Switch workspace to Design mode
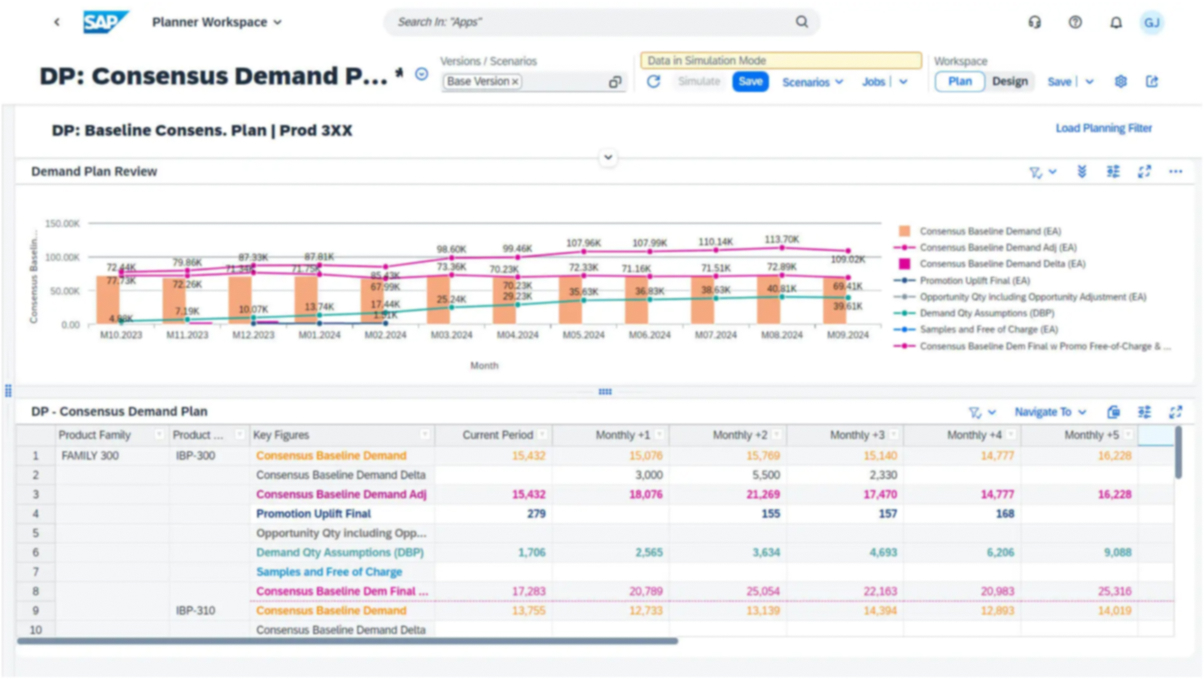Viewport: 1204px width, 679px height. tap(1009, 82)
